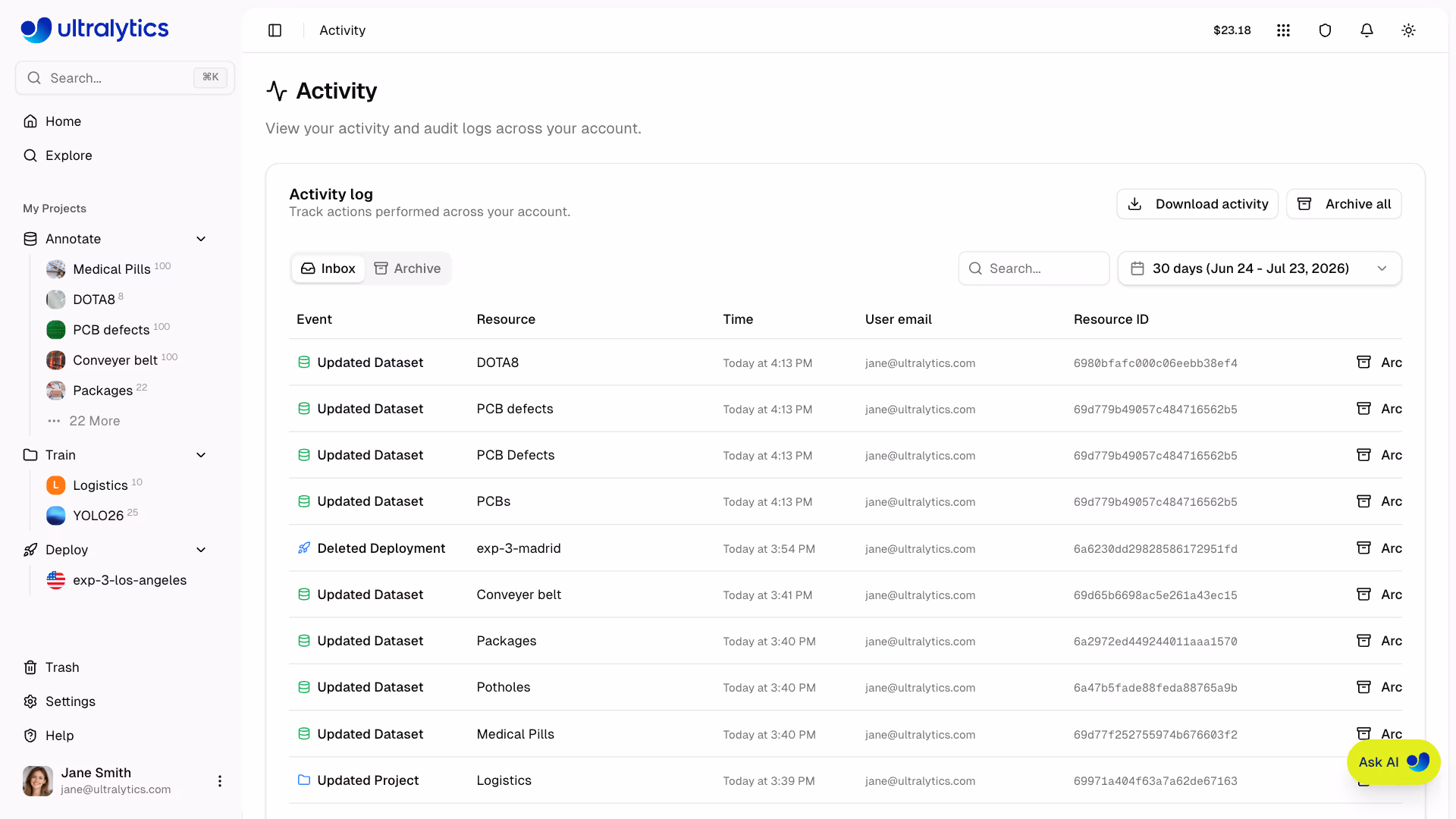Archive the Conveyer belt row

click(x=1379, y=595)
